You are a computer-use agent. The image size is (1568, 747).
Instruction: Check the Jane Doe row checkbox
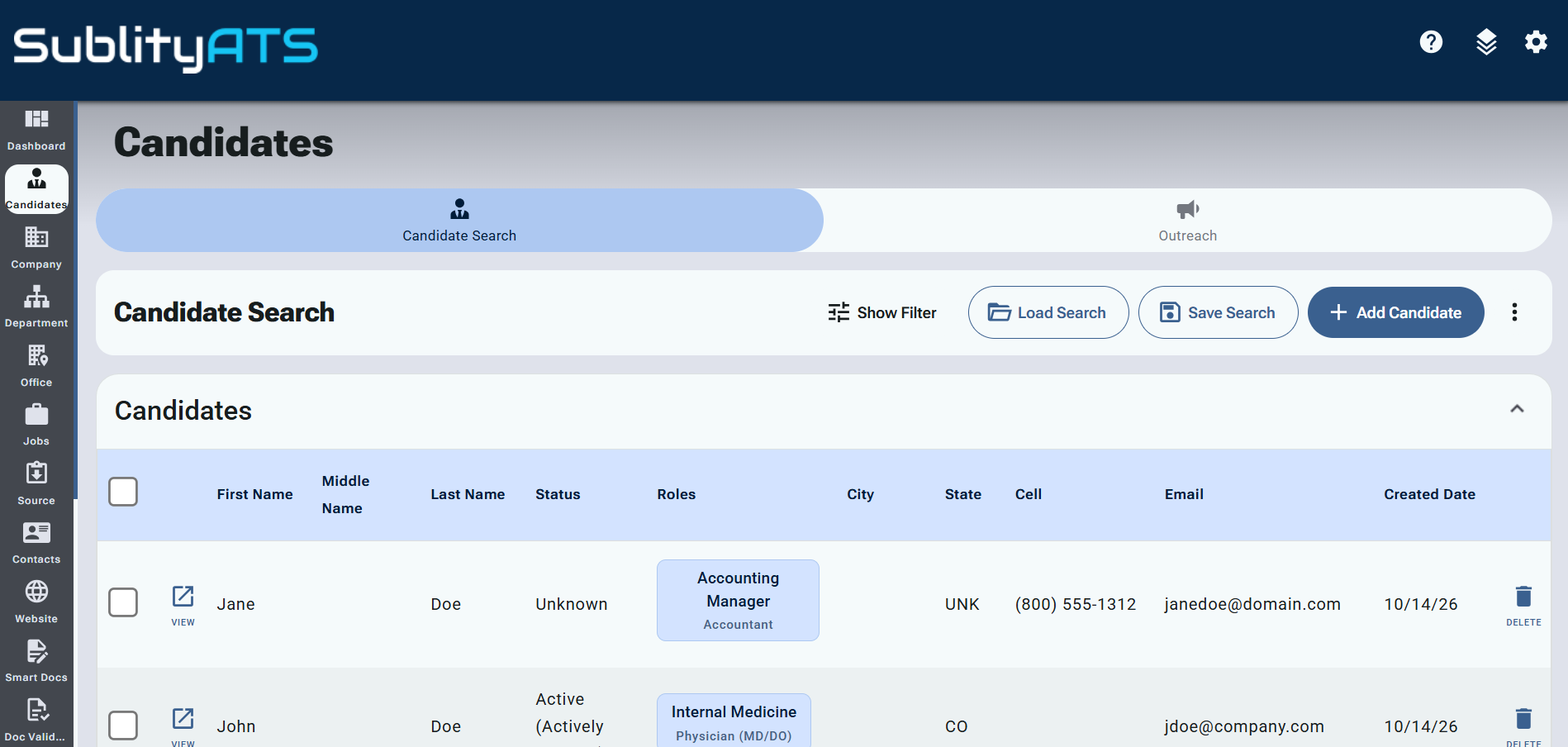point(123,602)
